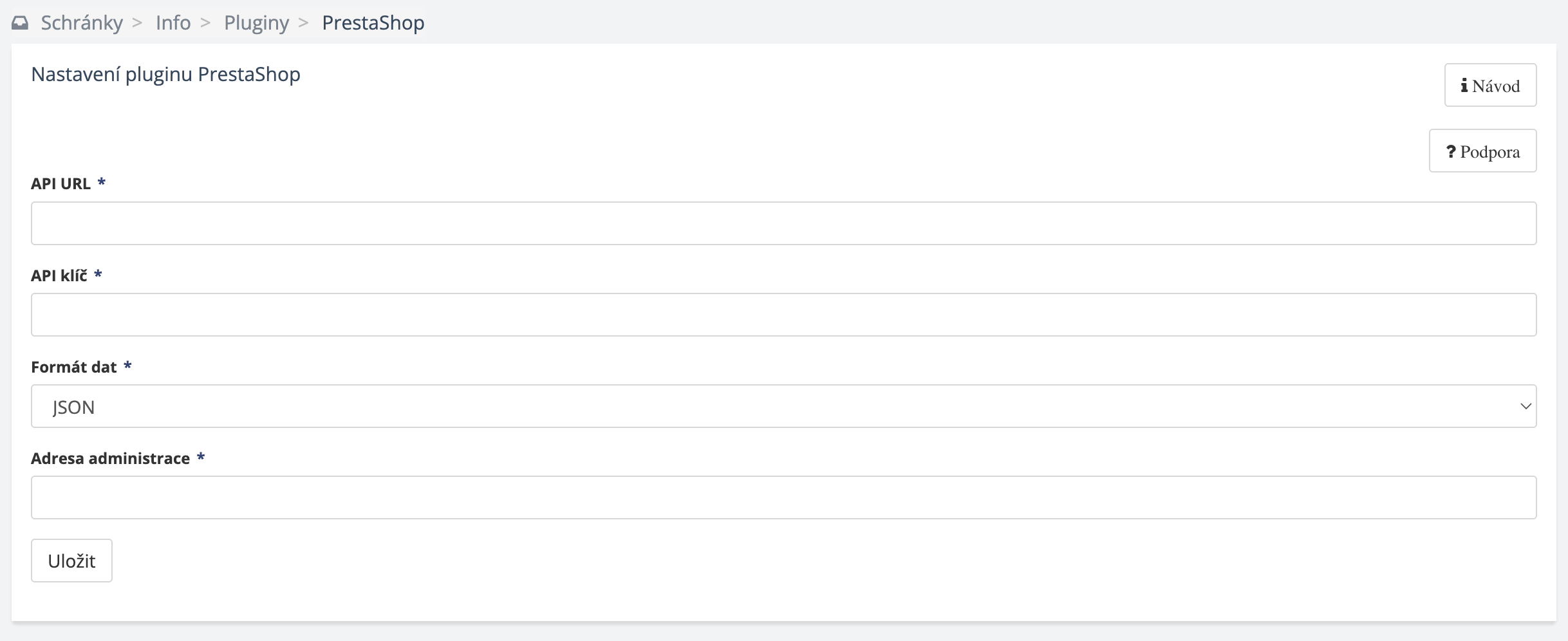Go to Schránky breadcrumb link
This screenshot has height=641, width=1568.
82,23
